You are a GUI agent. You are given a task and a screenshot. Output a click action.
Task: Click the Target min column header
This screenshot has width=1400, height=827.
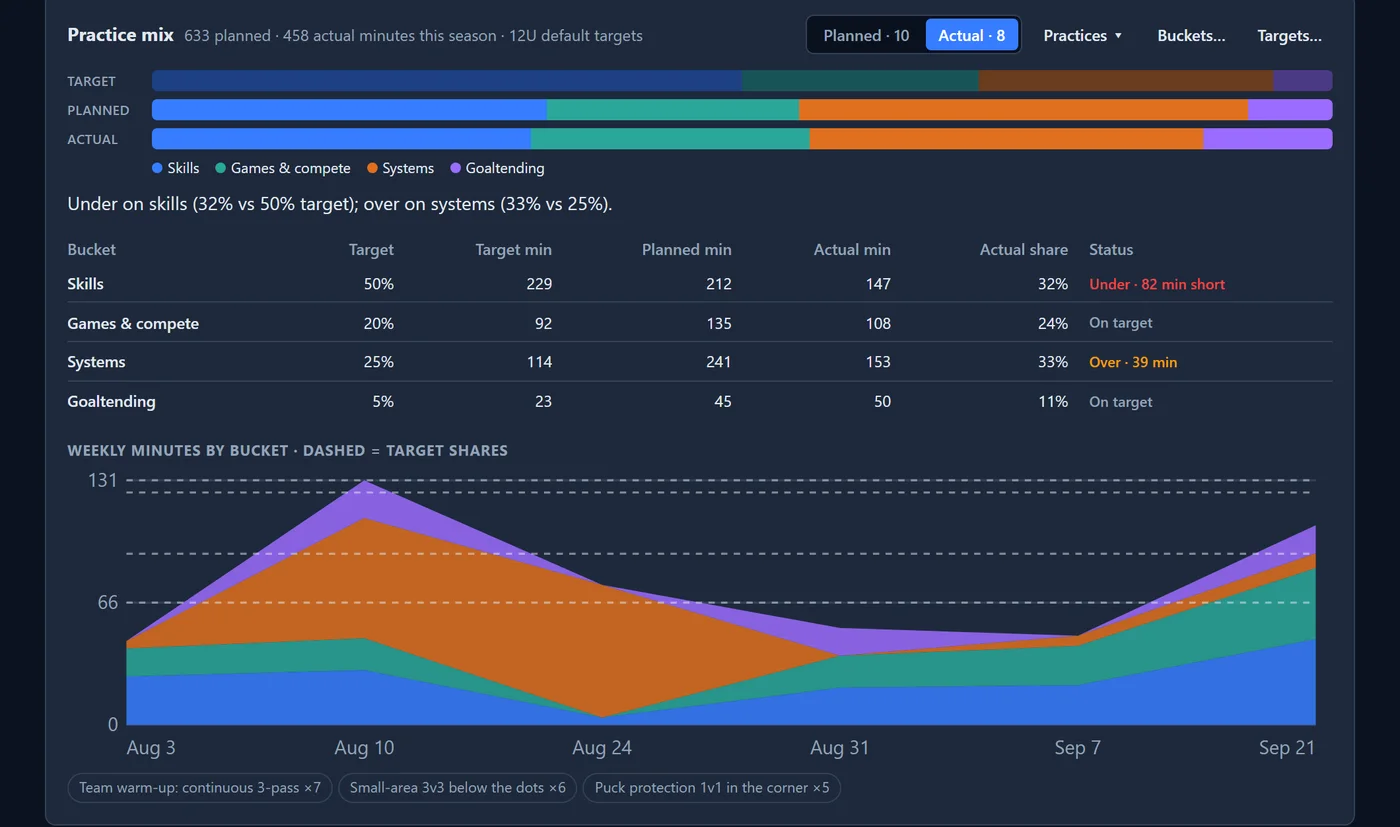pos(513,249)
